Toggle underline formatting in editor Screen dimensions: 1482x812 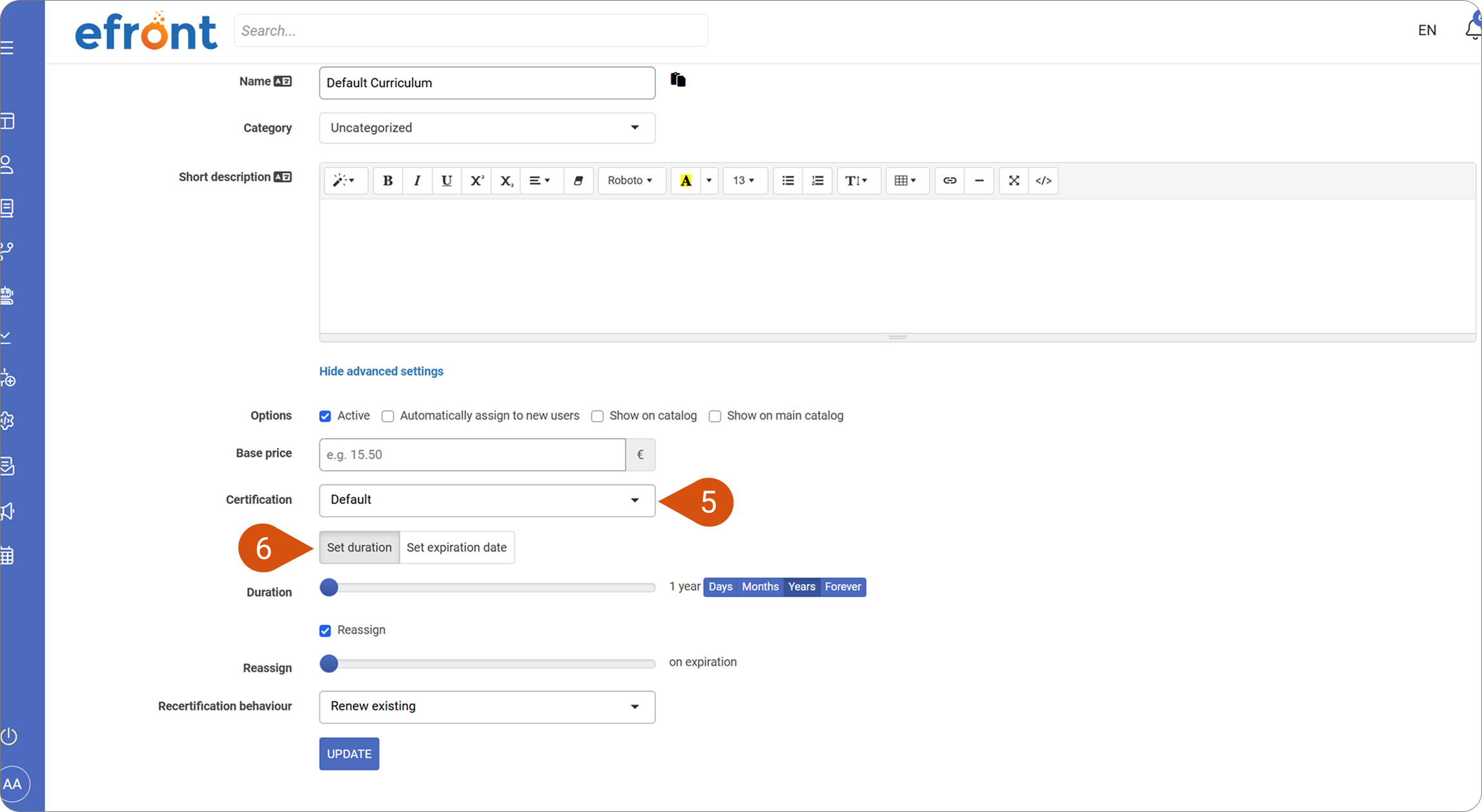(447, 181)
